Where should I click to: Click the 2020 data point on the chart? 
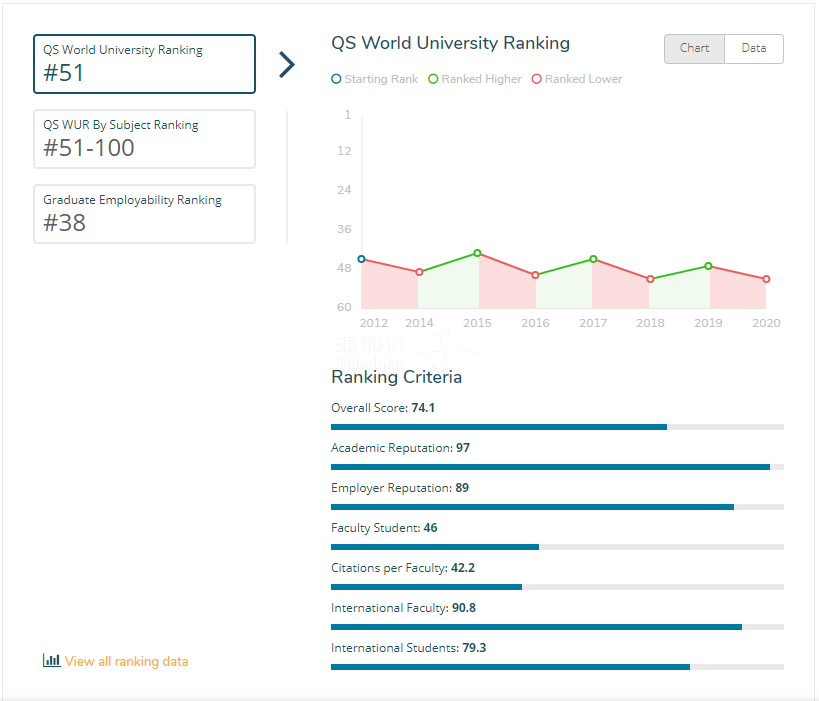(x=766, y=279)
